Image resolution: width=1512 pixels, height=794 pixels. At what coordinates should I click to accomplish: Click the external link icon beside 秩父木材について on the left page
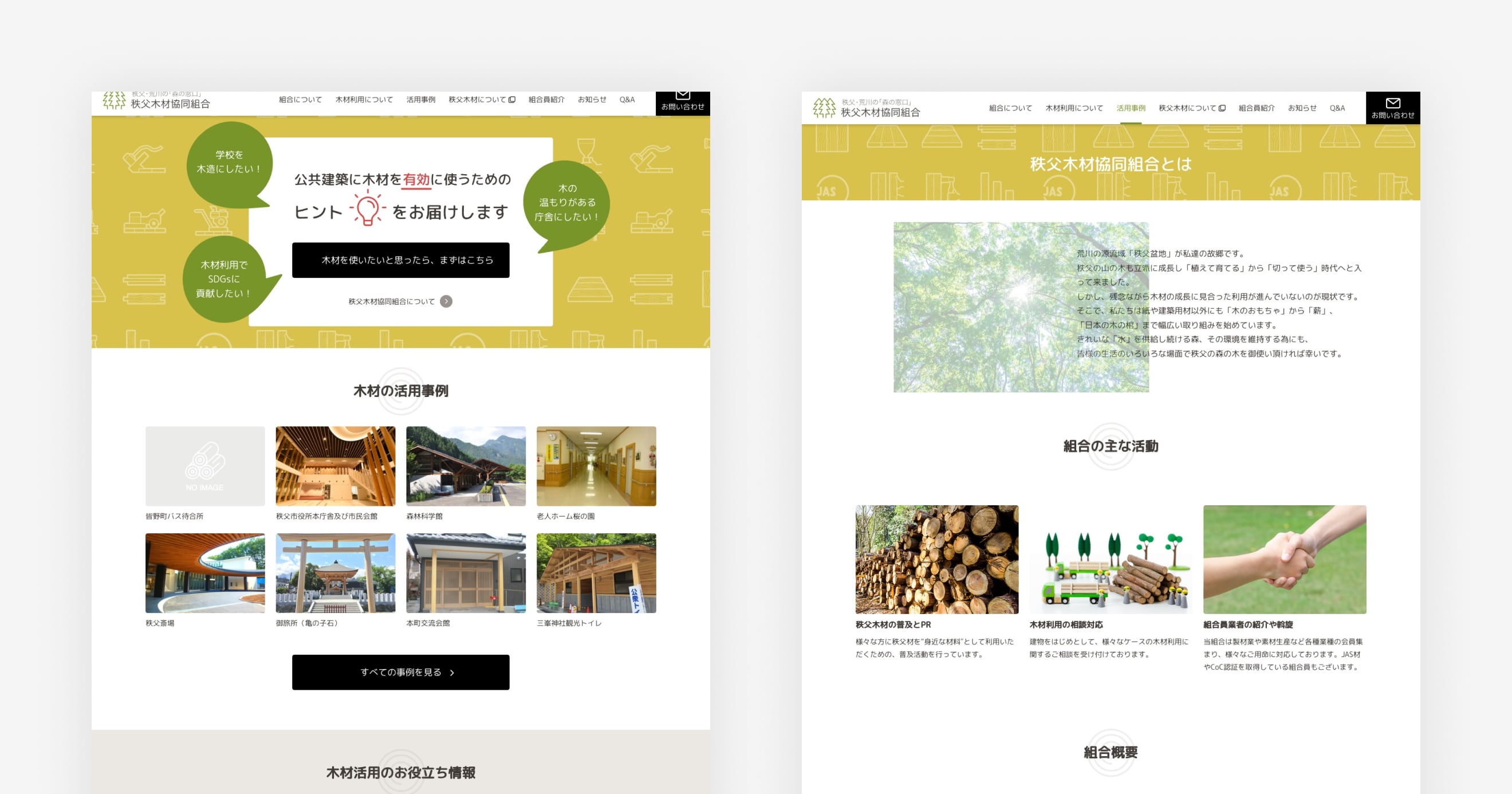click(x=512, y=100)
